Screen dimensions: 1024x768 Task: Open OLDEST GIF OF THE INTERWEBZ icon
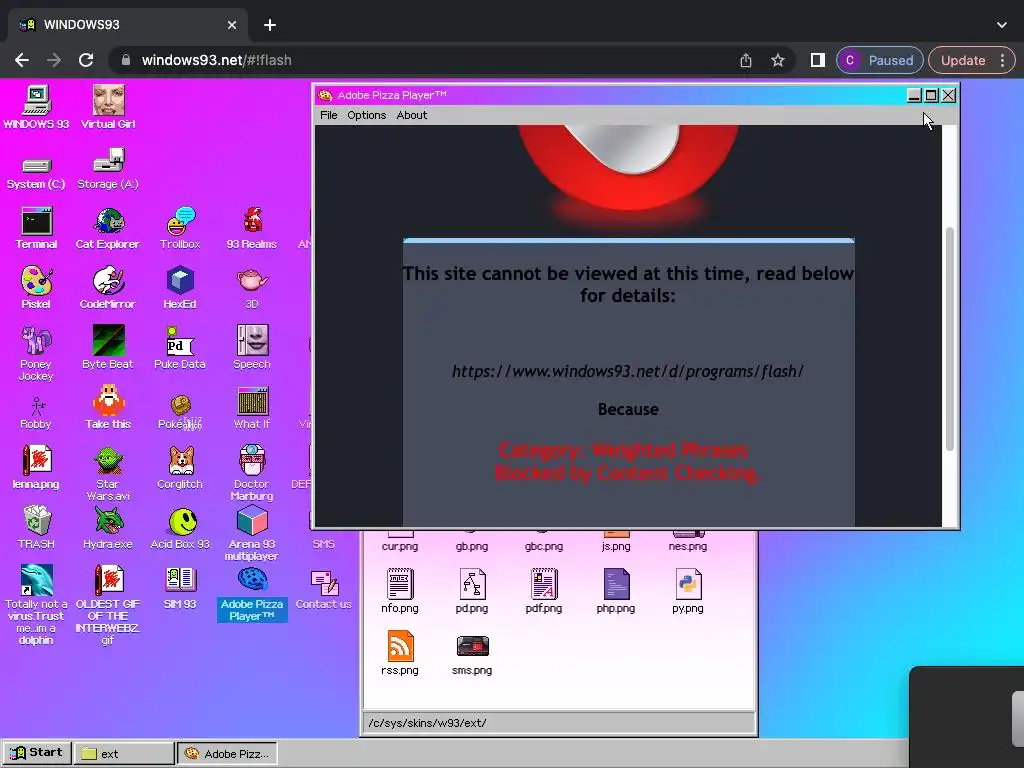click(108, 605)
